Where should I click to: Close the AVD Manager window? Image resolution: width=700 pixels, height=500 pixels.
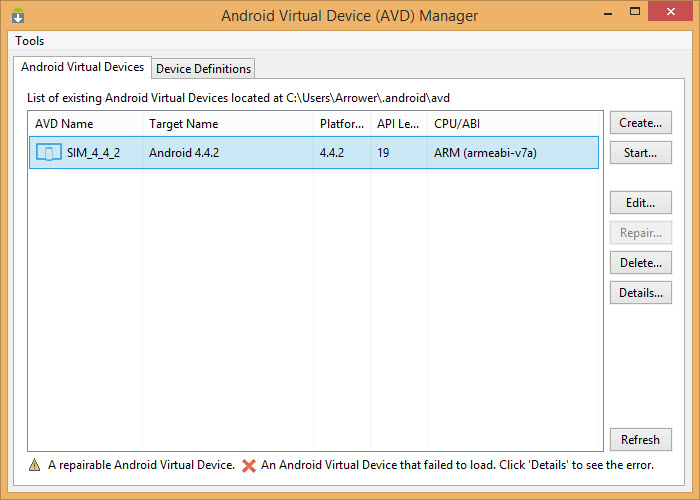coord(671,12)
